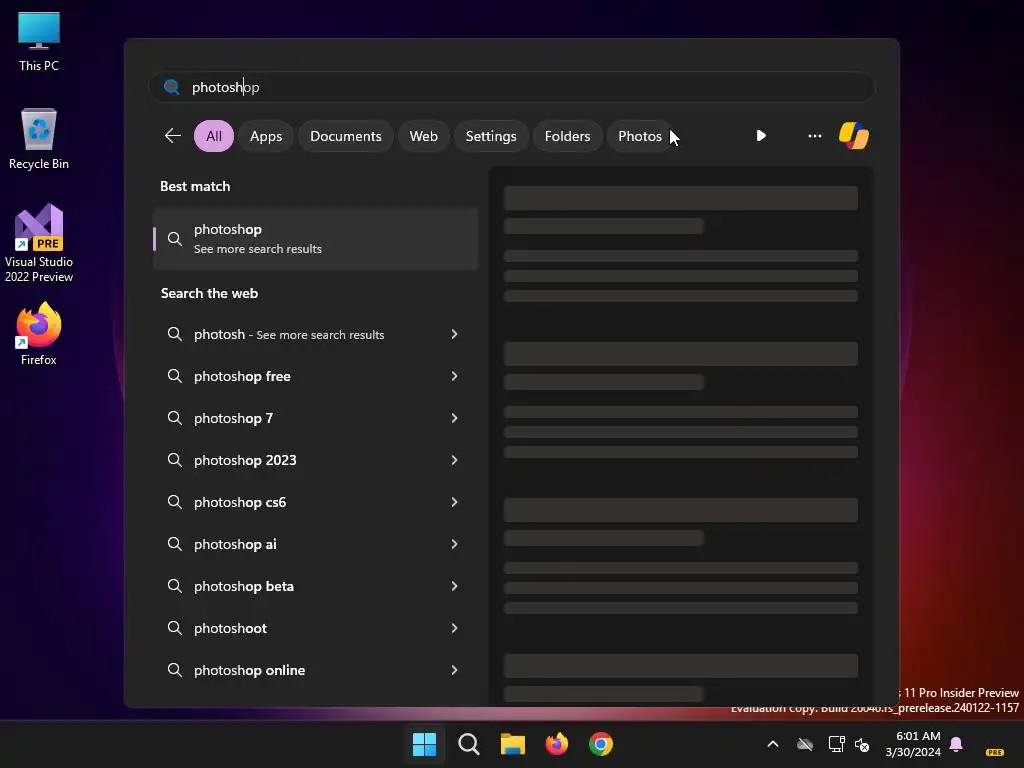
Task: Open Google Chrome from the taskbar
Action: point(601,744)
